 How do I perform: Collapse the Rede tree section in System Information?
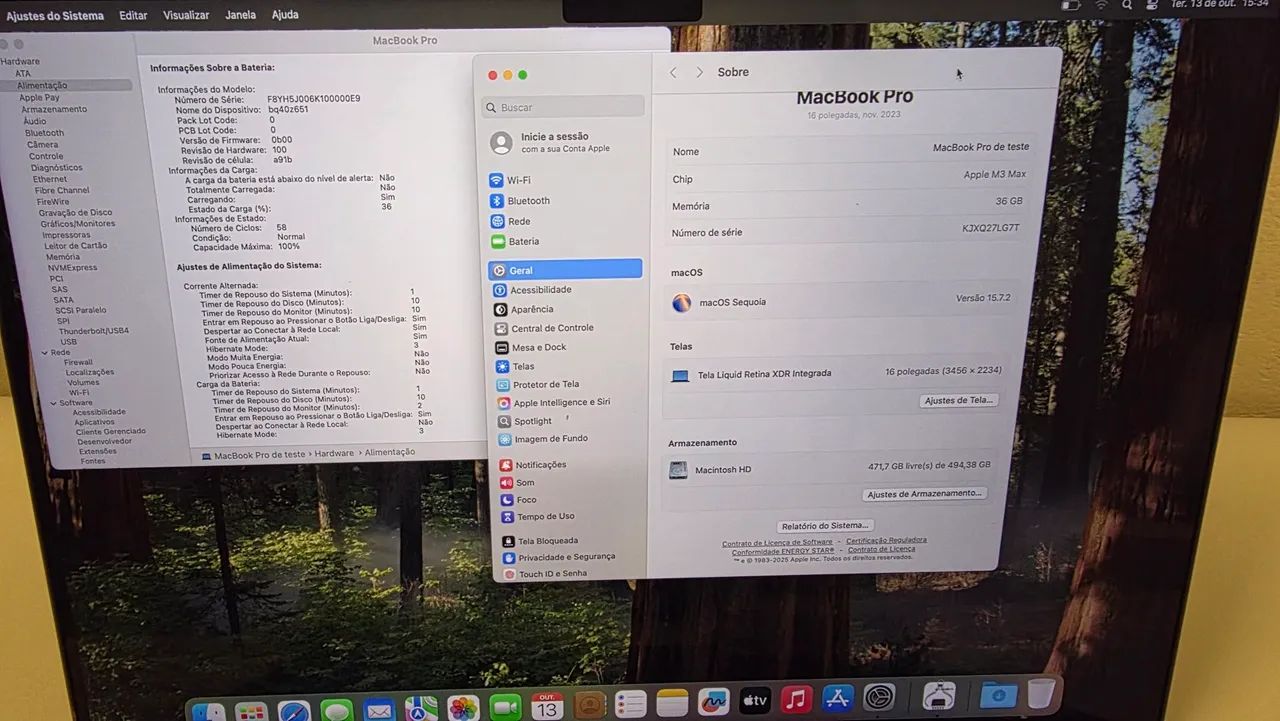pos(45,352)
